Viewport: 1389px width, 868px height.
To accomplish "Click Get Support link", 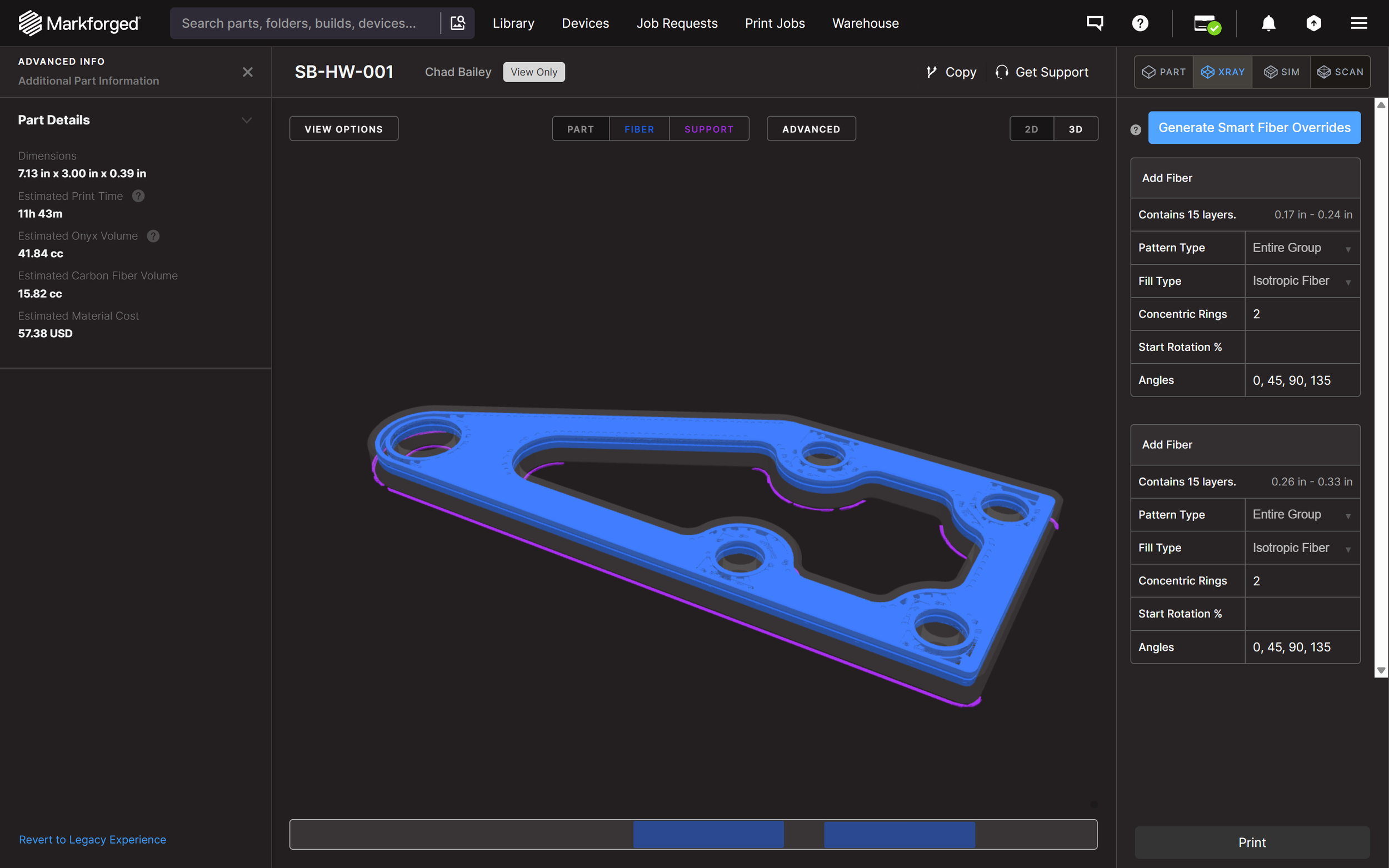I will point(1051,72).
